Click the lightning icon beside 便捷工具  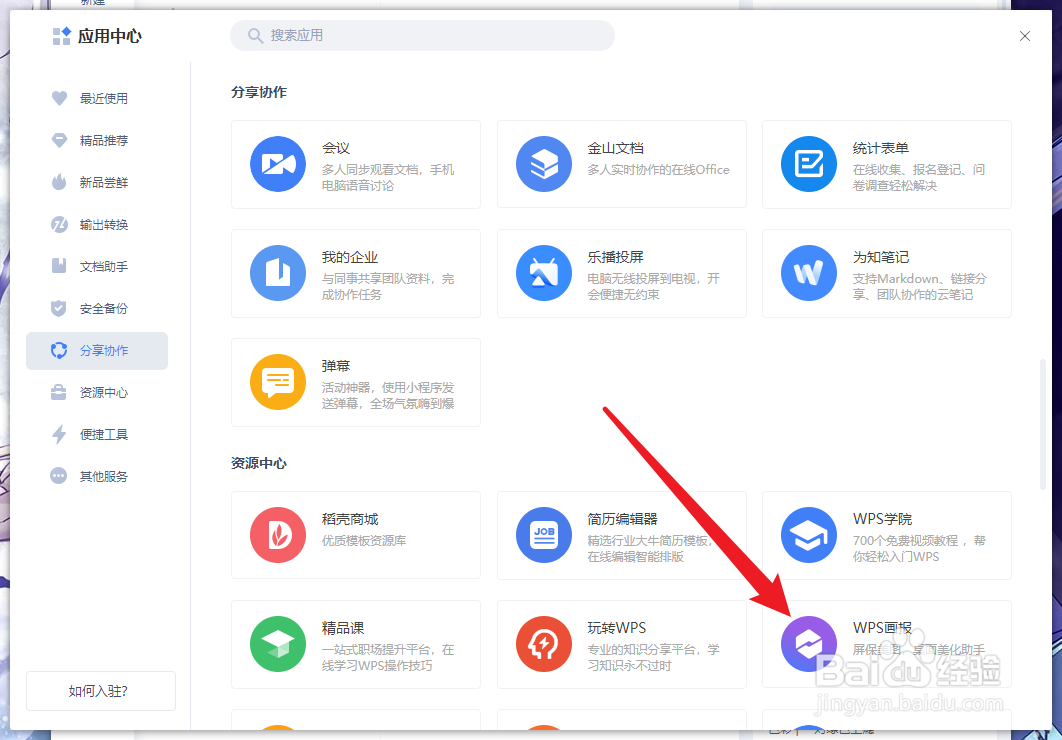click(60, 434)
